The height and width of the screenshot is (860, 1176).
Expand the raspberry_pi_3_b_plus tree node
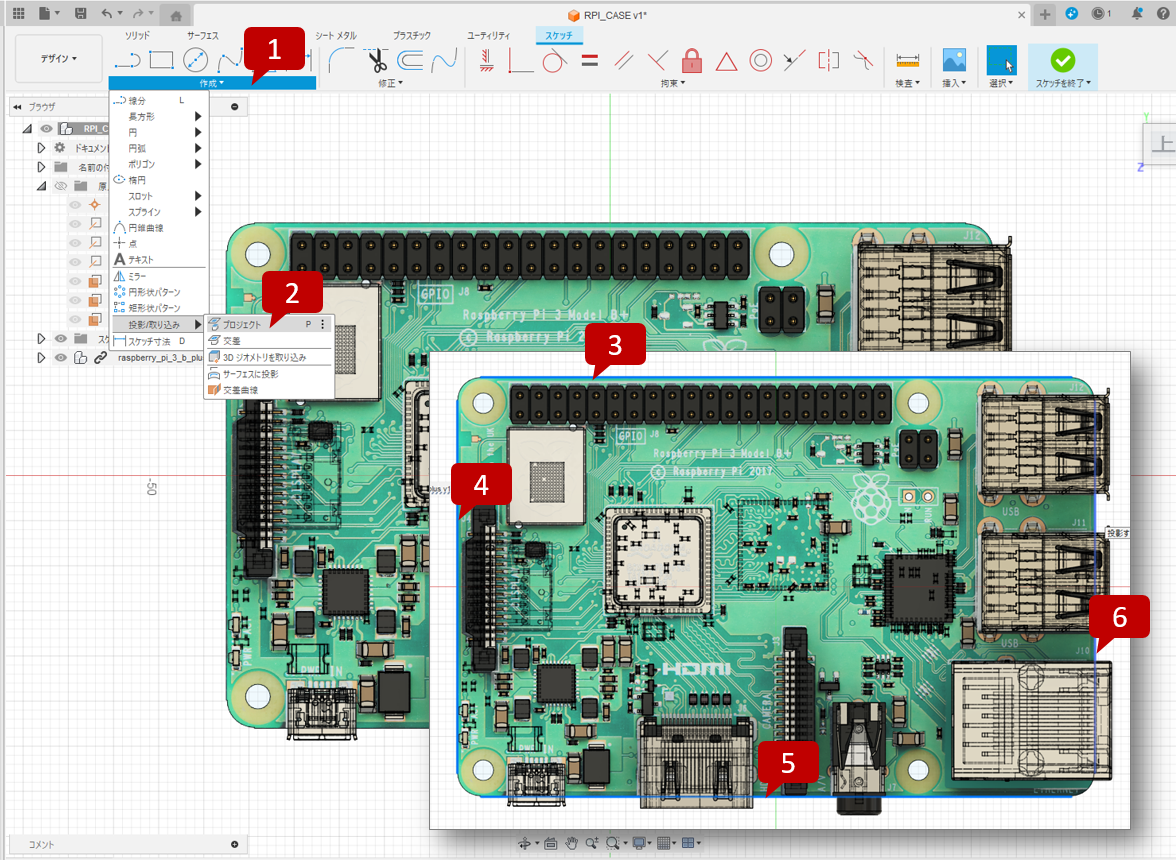(41, 358)
